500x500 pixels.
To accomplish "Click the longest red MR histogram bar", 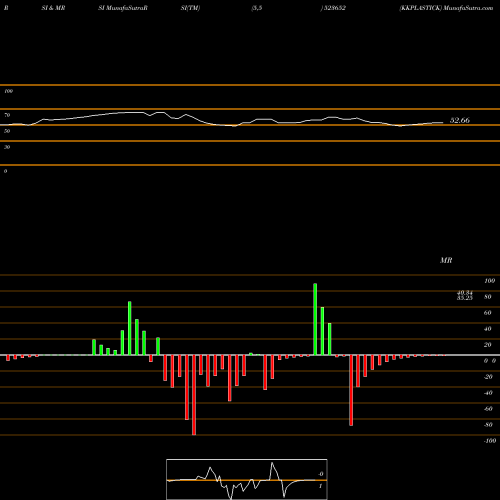I will [194, 395].
